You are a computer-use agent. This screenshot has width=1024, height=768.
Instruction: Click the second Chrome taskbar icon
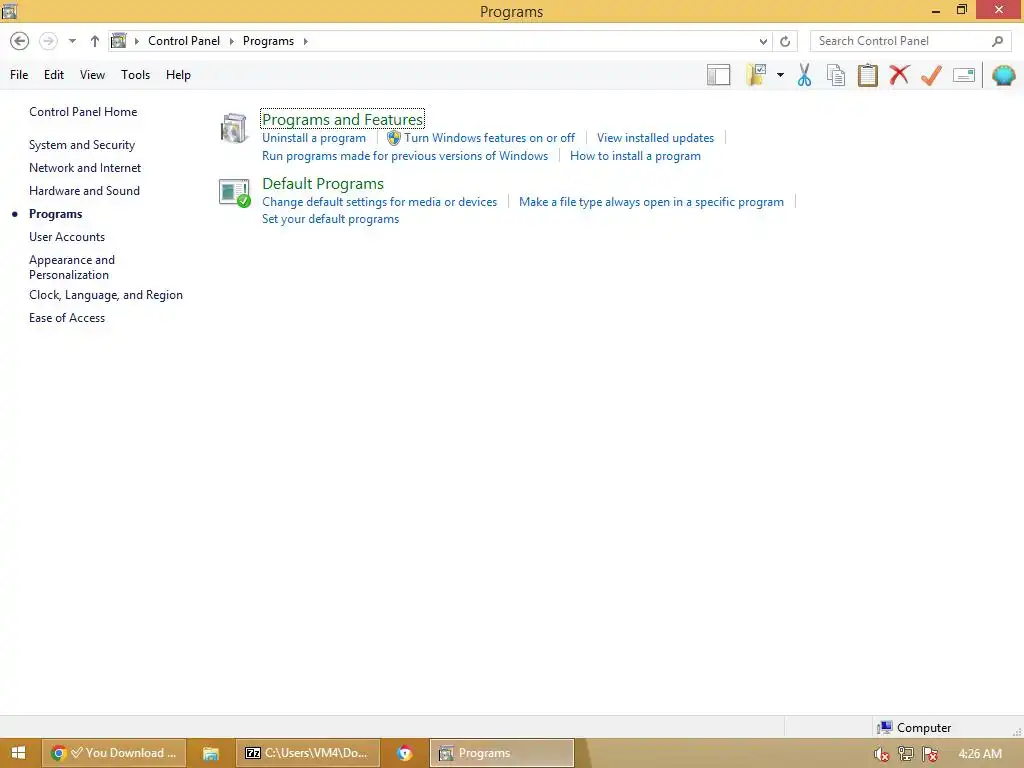pos(405,753)
